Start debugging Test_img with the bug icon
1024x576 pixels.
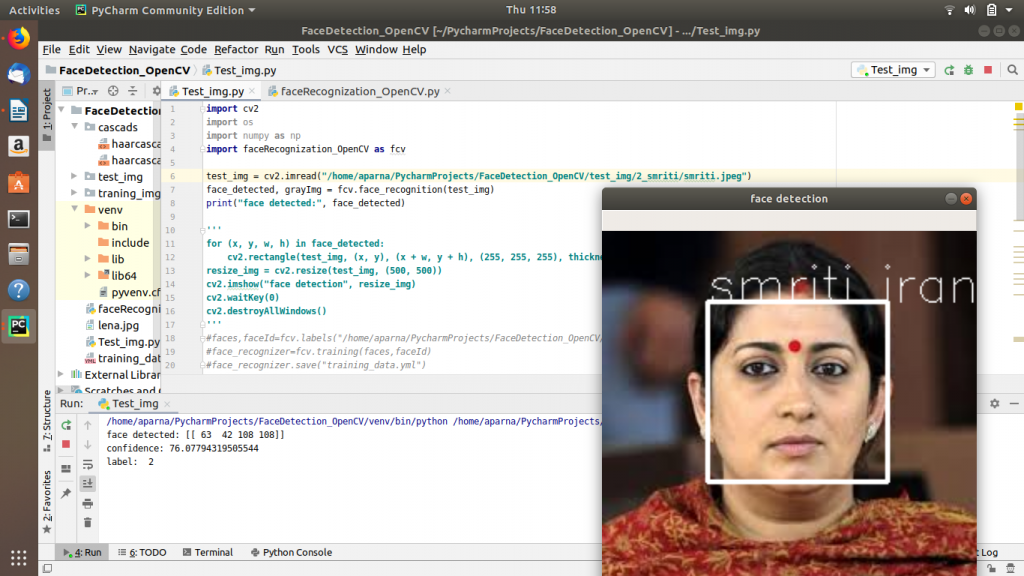pyautogui.click(x=968, y=71)
